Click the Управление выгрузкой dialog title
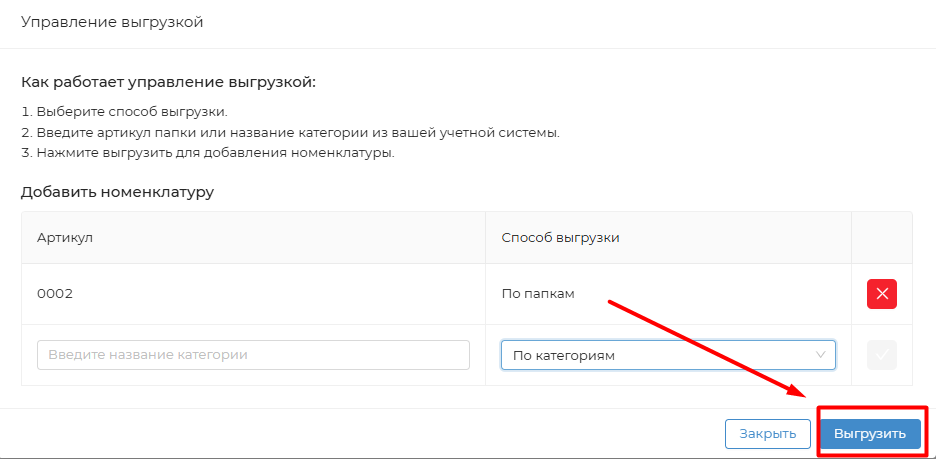The width and height of the screenshot is (936, 459). (x=112, y=22)
